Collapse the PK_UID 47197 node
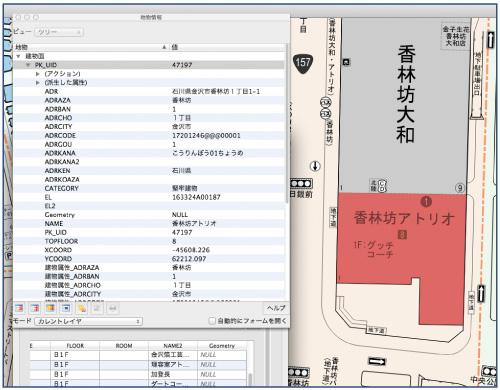 tap(28, 65)
